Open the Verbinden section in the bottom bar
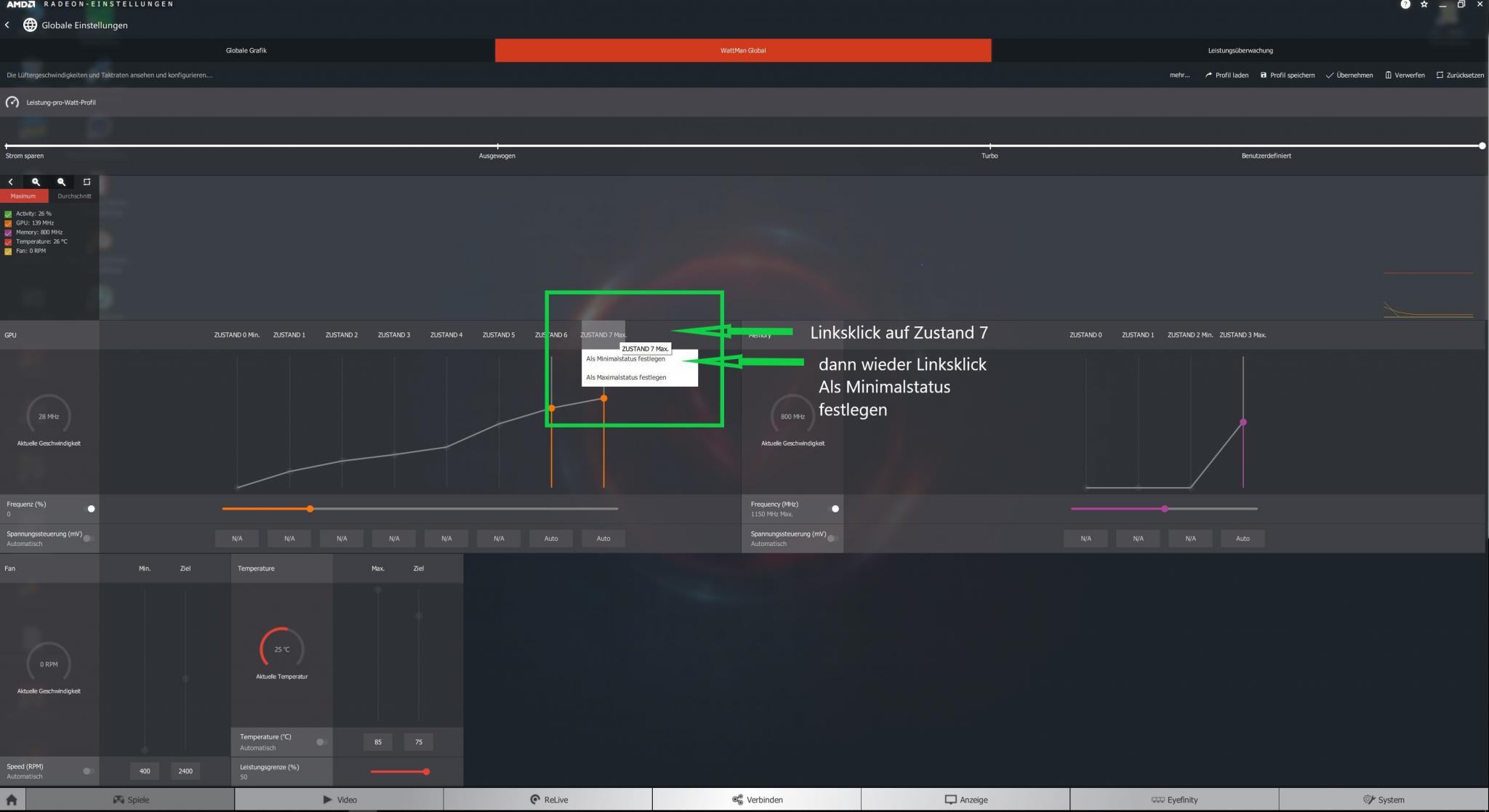1489x812 pixels. click(x=757, y=800)
